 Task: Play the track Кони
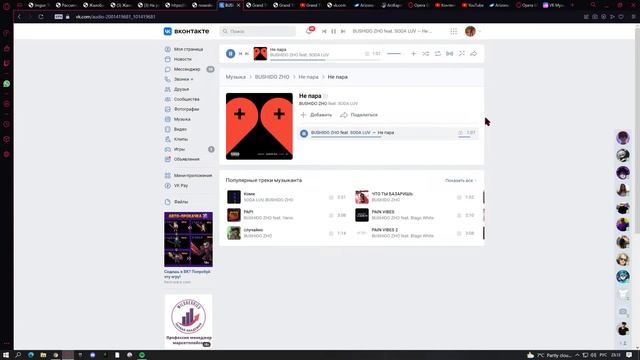(234, 197)
